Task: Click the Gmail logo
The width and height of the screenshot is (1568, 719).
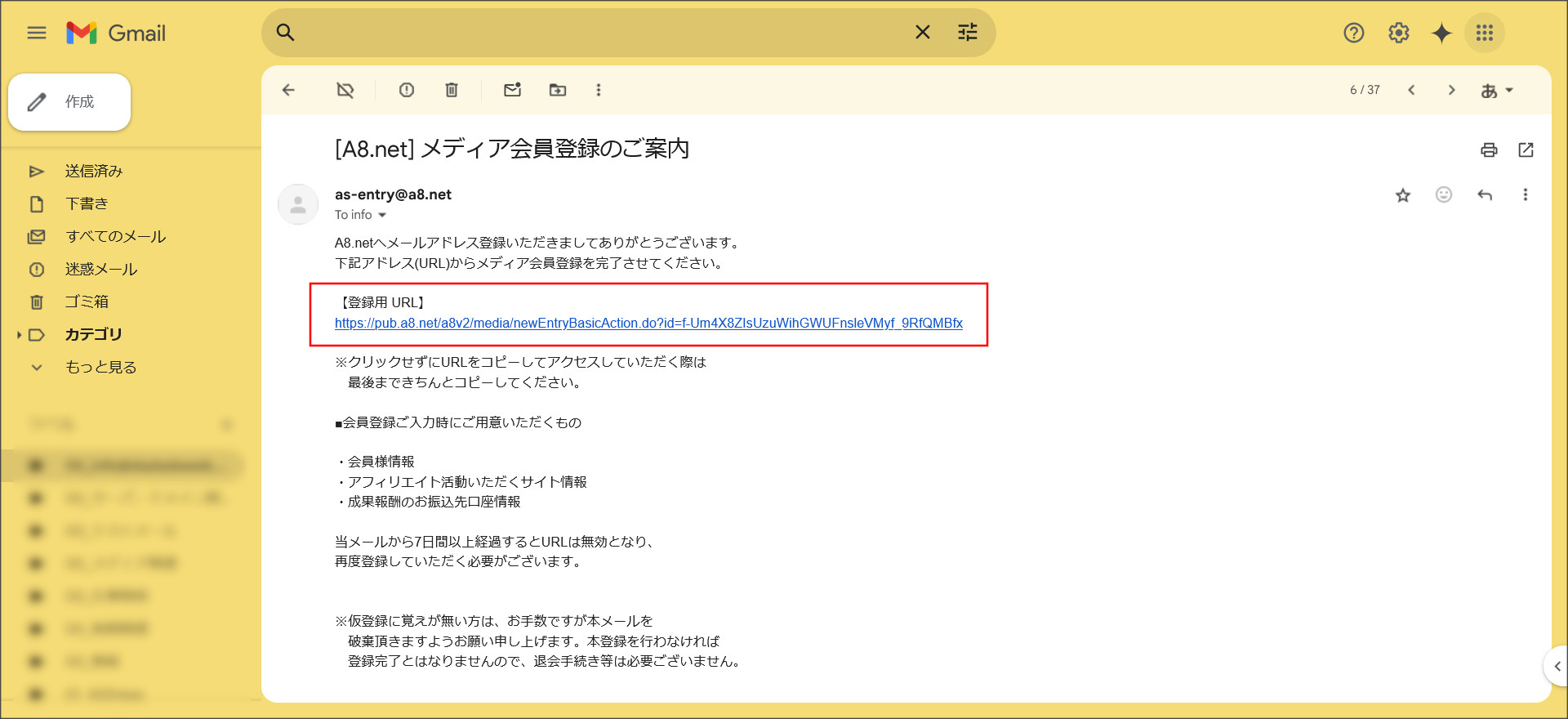Action: 116,33
